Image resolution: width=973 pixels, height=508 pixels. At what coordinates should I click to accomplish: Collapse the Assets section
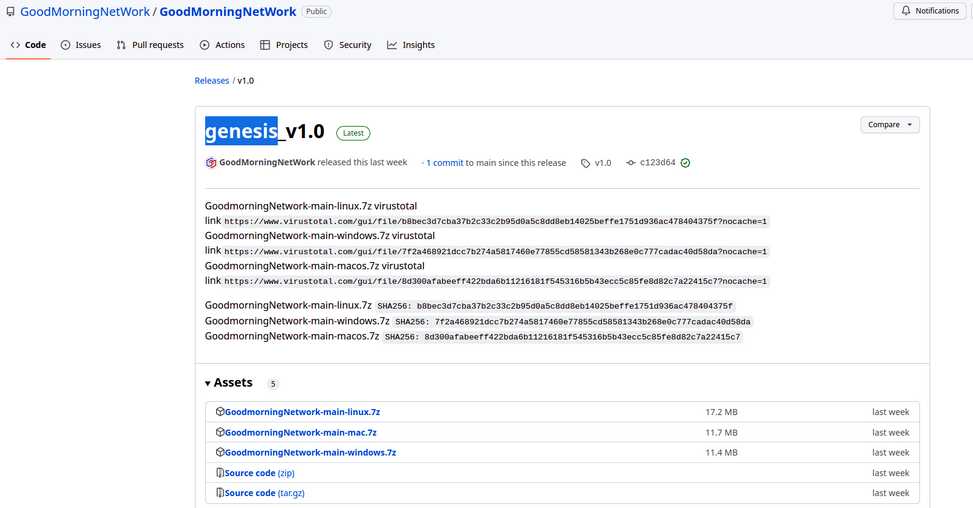(x=229, y=383)
